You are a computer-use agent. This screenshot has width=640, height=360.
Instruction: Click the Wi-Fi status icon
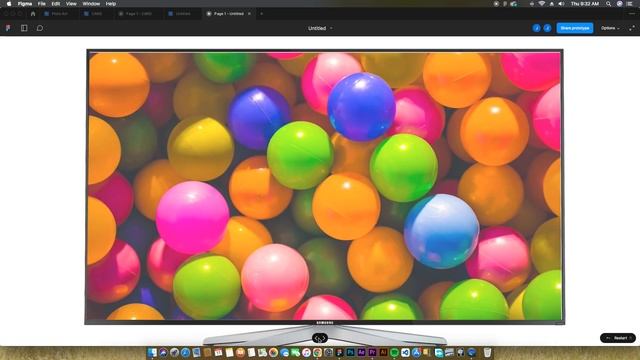coord(542,4)
